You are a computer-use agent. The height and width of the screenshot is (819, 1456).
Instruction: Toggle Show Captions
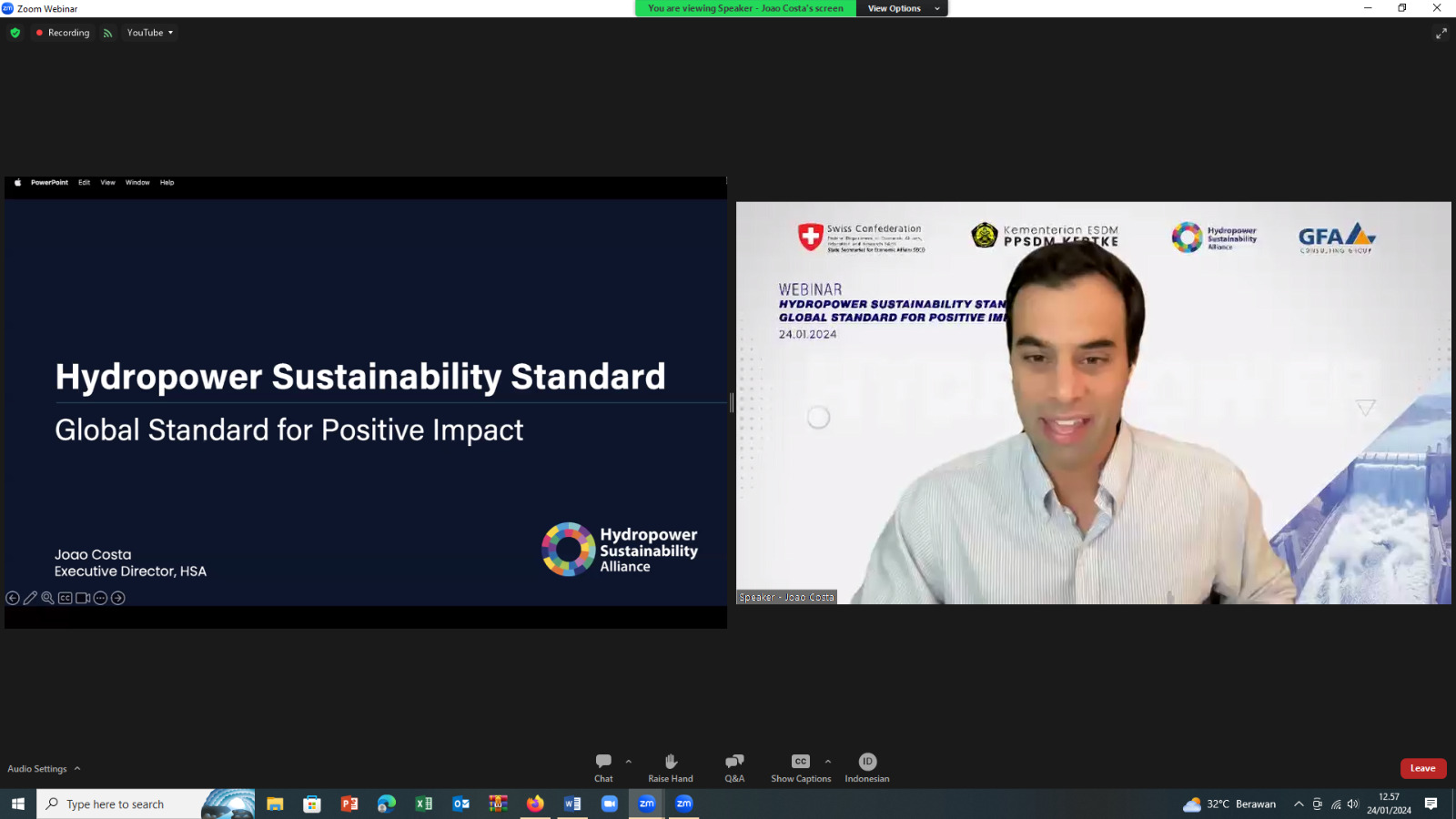point(801,768)
